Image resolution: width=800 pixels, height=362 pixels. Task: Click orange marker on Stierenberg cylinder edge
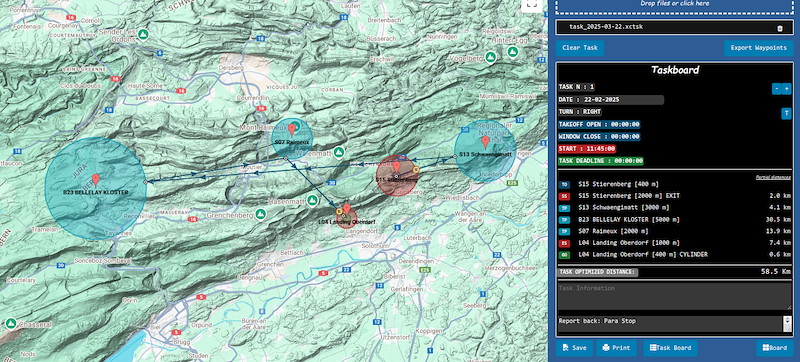click(x=416, y=169)
